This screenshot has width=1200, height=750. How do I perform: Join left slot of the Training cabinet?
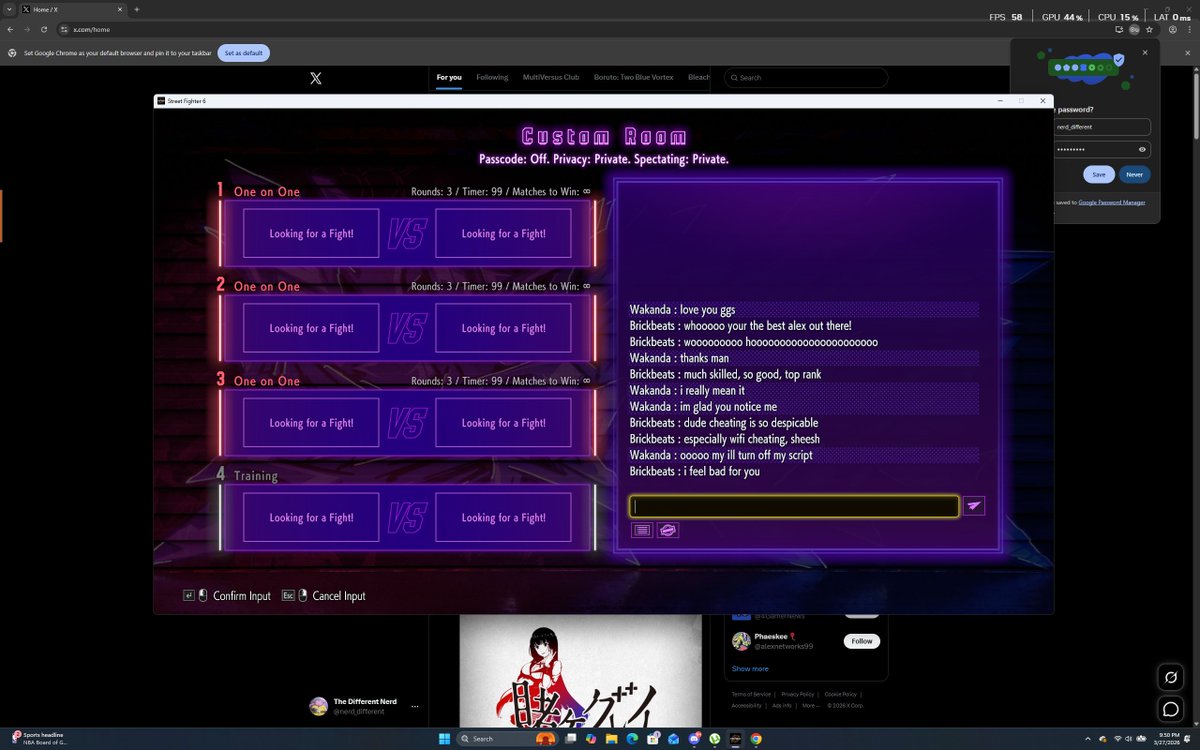(x=311, y=517)
